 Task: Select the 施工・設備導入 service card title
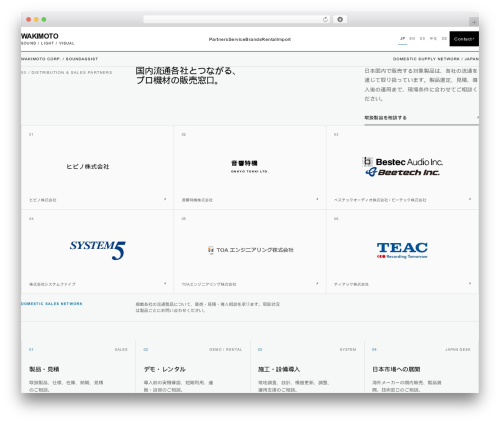coord(279,369)
